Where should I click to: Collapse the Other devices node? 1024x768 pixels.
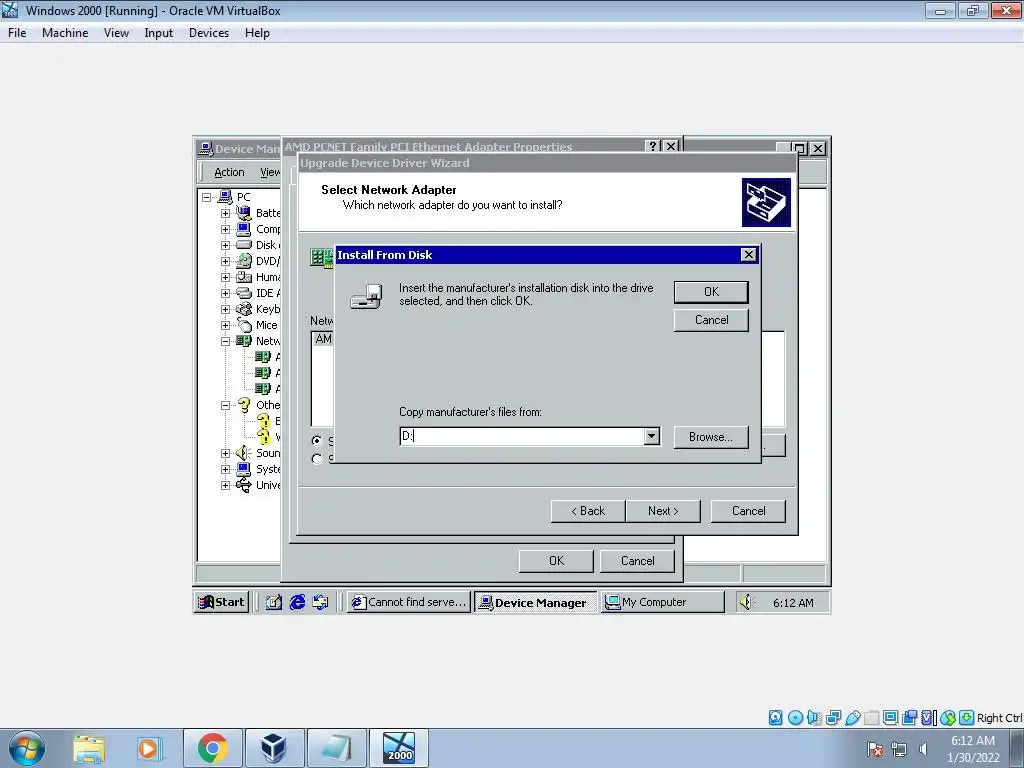pos(225,405)
